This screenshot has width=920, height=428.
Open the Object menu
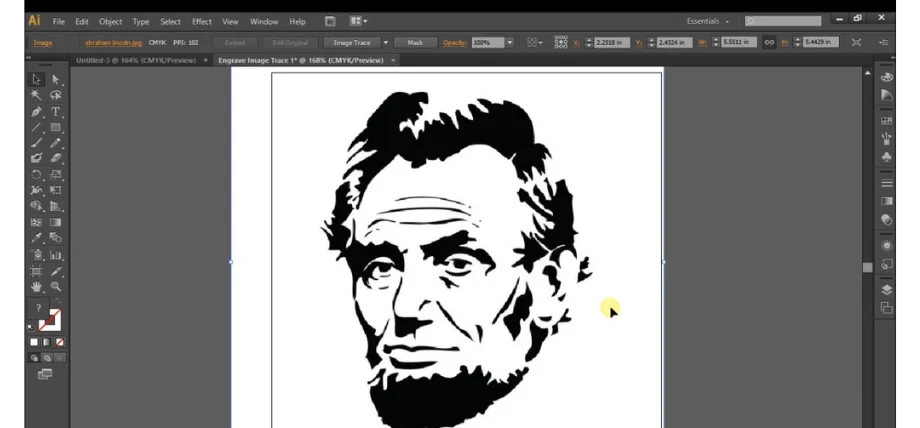110,22
